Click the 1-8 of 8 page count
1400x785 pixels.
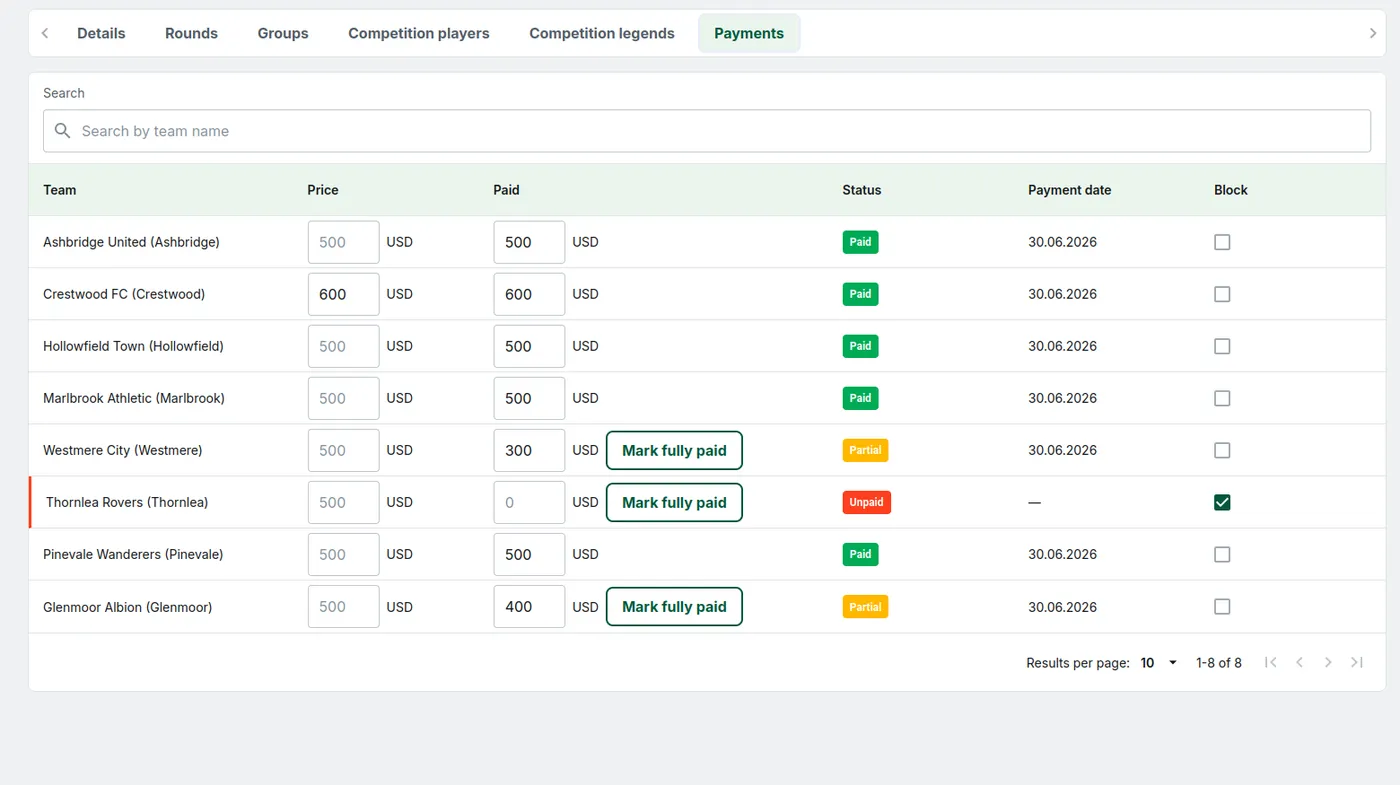[1219, 663]
